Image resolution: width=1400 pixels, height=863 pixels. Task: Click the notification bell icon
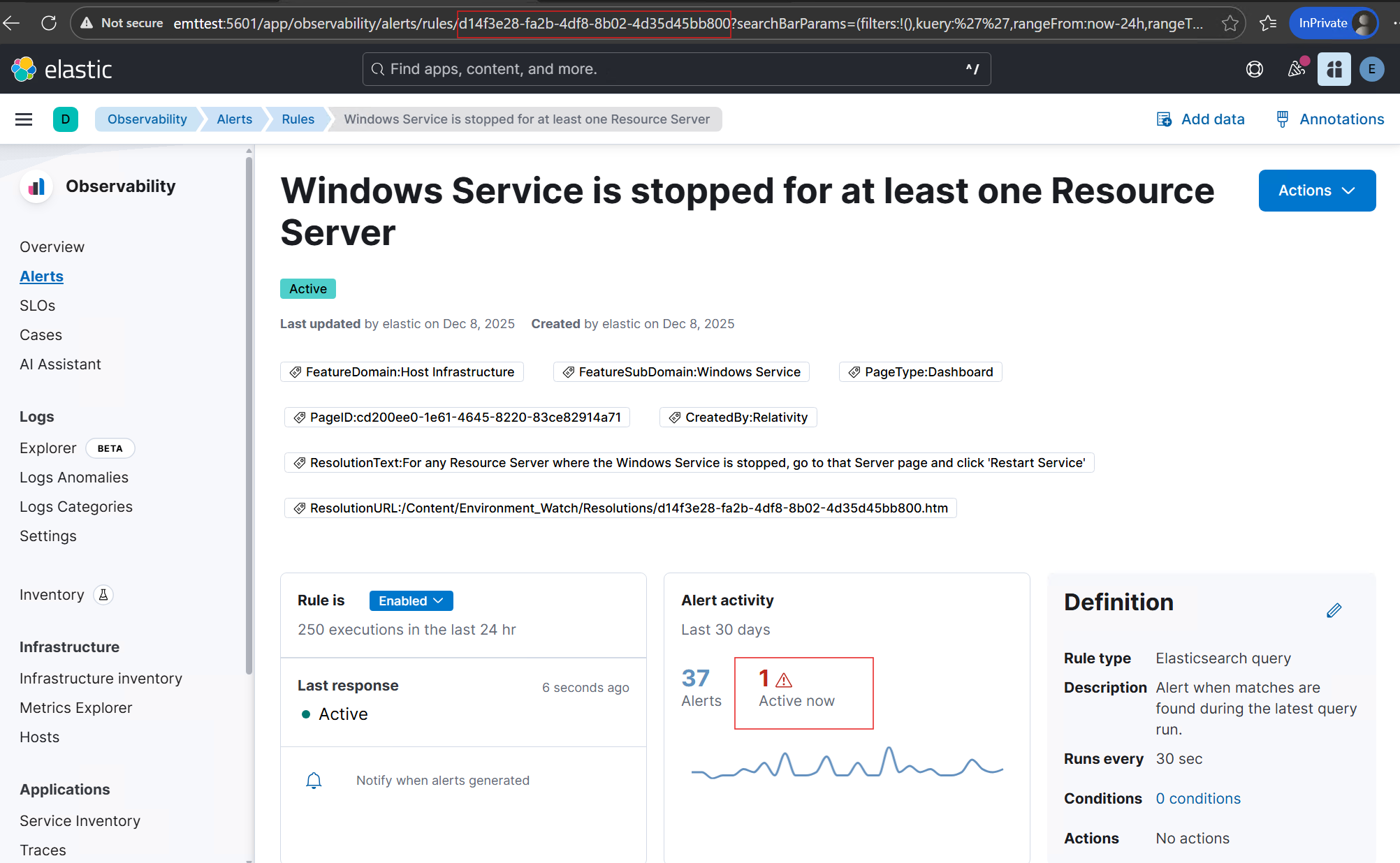point(314,781)
